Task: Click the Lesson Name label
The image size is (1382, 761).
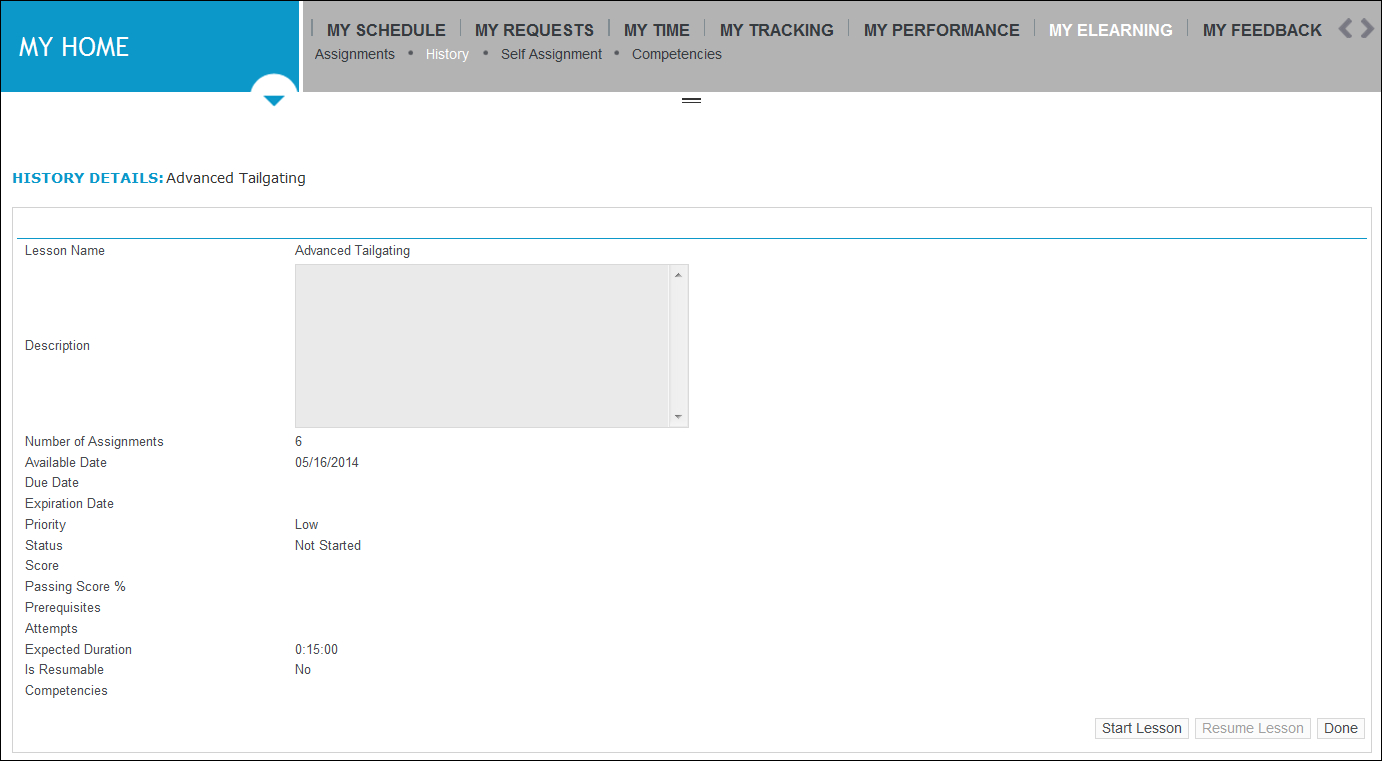Action: point(65,251)
